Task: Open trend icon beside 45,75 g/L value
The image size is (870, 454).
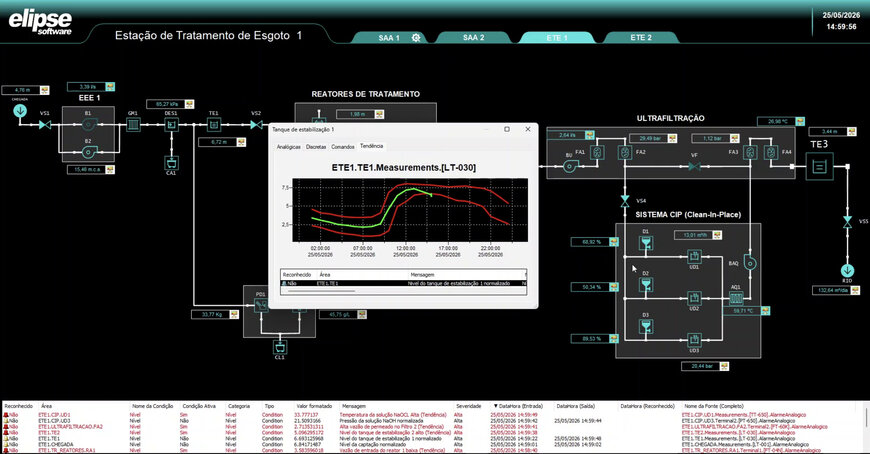Action: [362, 314]
